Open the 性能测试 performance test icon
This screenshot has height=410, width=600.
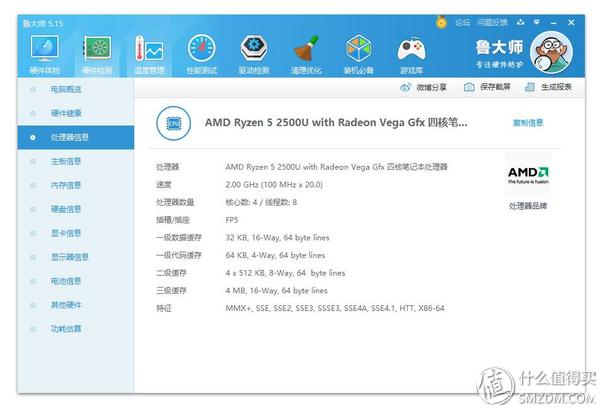click(202, 54)
